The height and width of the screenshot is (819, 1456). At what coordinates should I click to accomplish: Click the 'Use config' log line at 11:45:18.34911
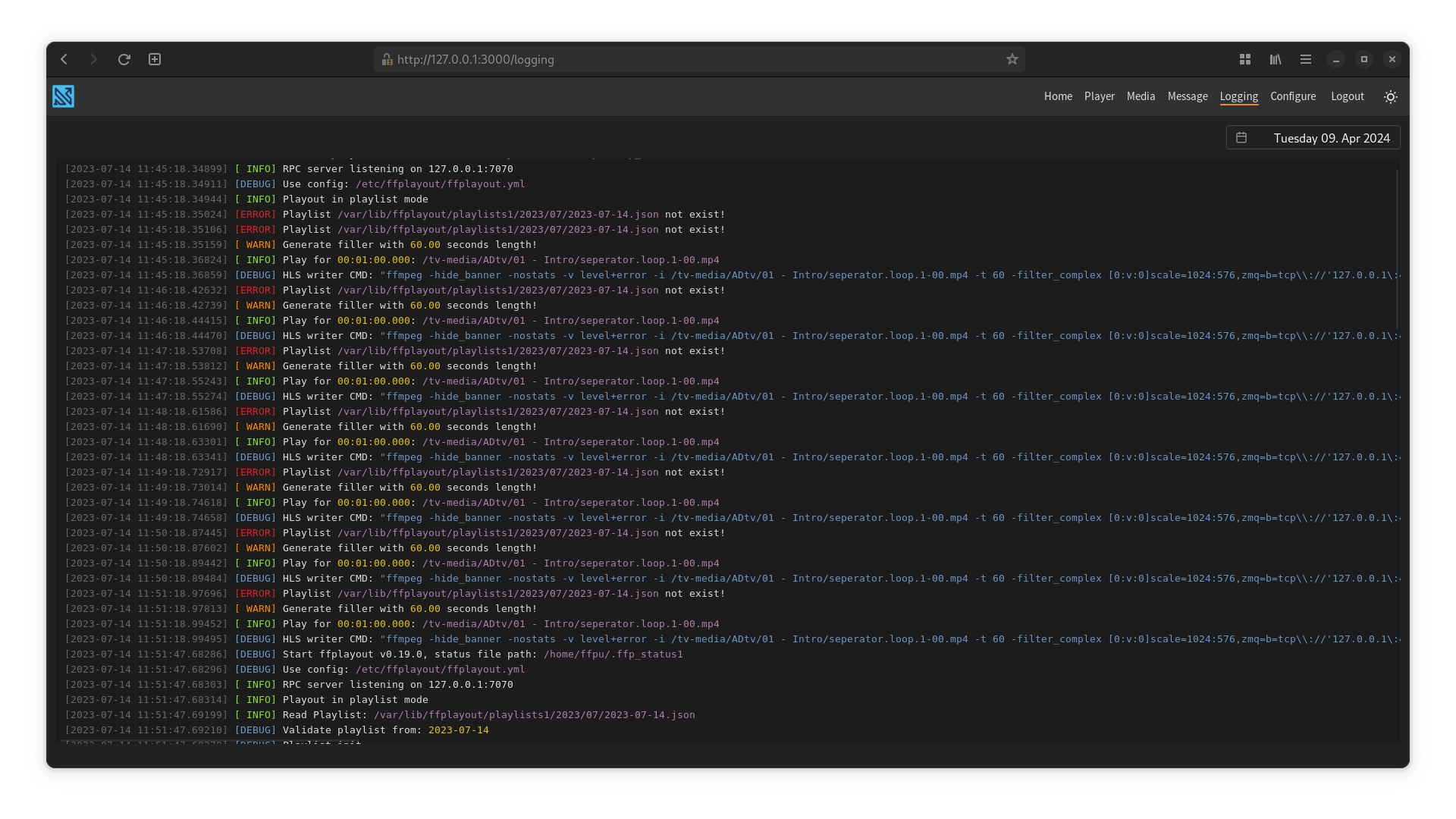click(x=295, y=184)
